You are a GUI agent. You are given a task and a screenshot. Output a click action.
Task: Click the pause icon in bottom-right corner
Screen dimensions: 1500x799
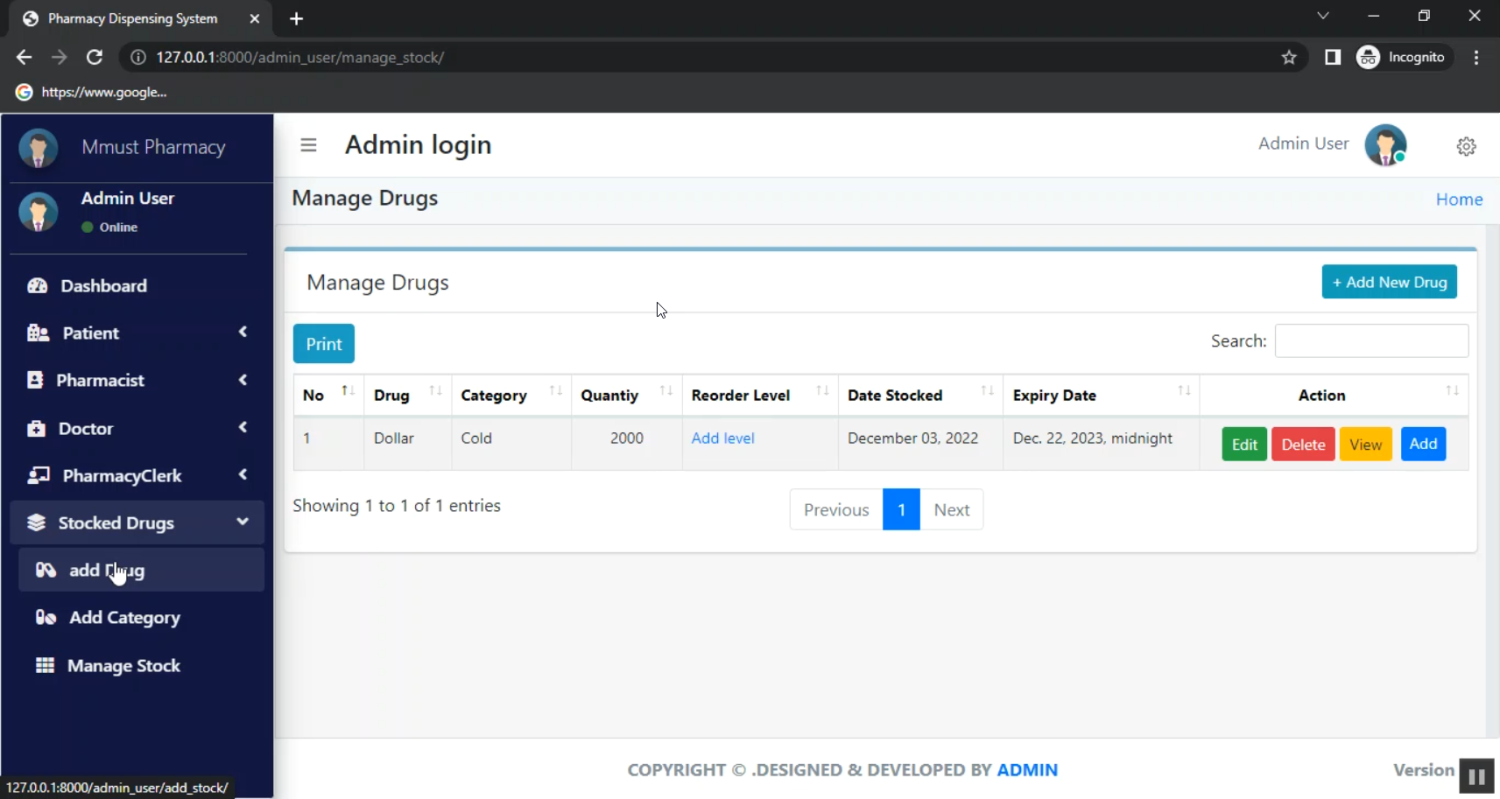coord(1476,776)
